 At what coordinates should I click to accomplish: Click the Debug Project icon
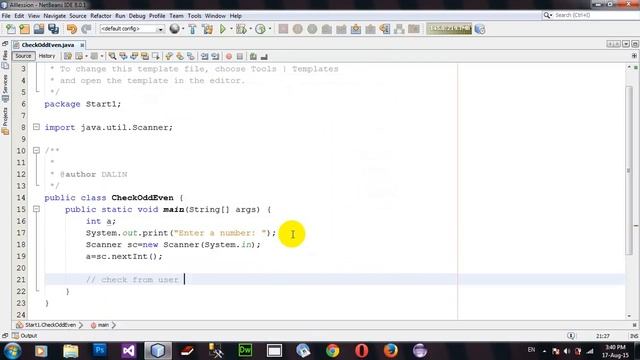pyautogui.click(x=241, y=29)
